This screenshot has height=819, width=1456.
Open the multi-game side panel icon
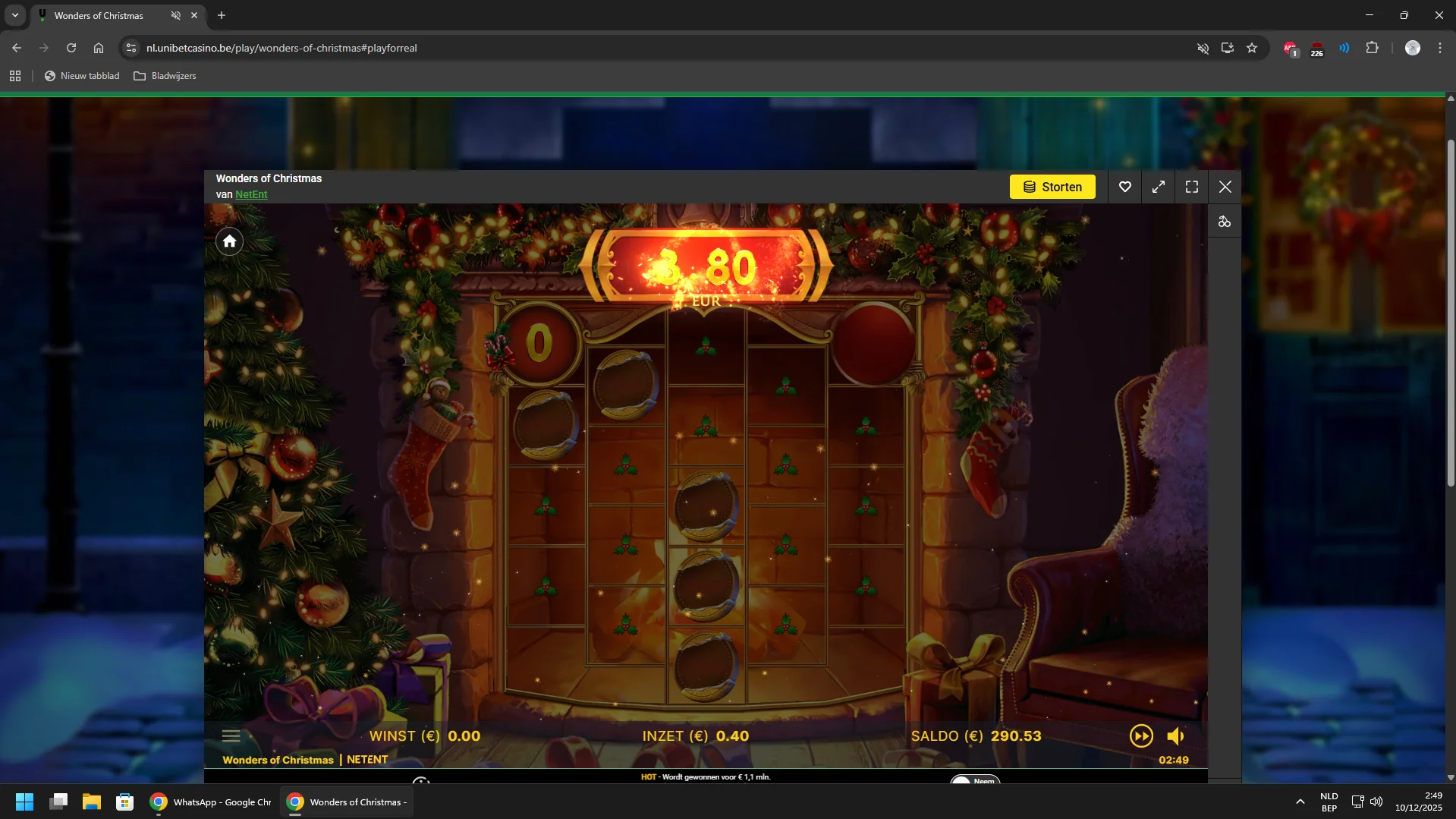click(1225, 222)
